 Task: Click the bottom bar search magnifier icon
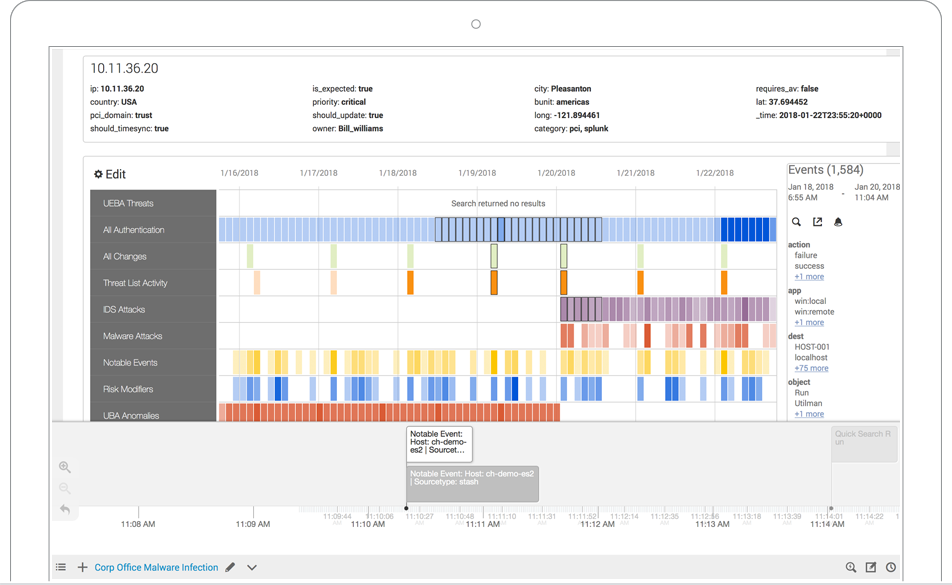coord(851,567)
